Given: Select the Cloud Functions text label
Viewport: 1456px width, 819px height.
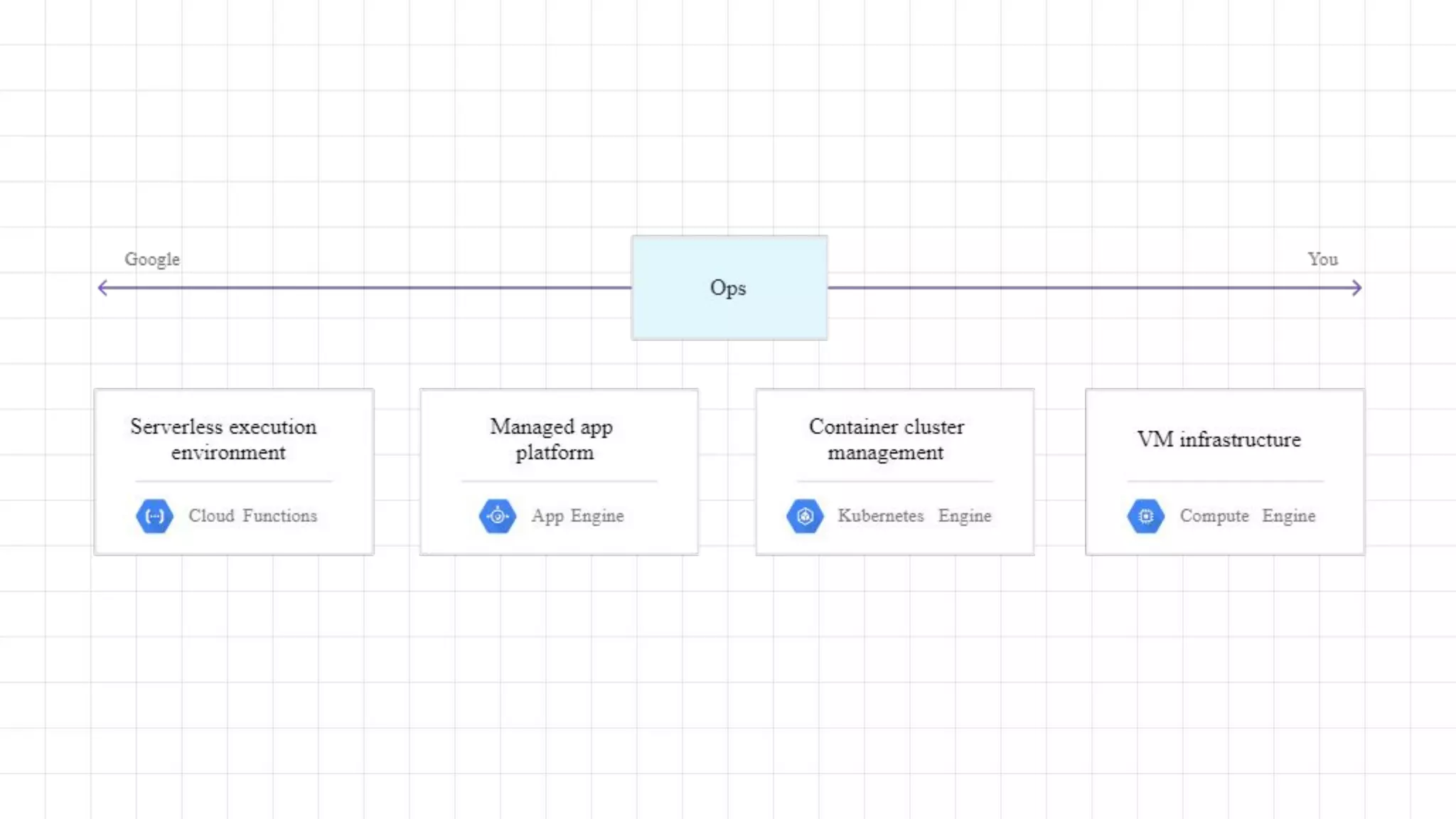Looking at the screenshot, I should tap(252, 516).
